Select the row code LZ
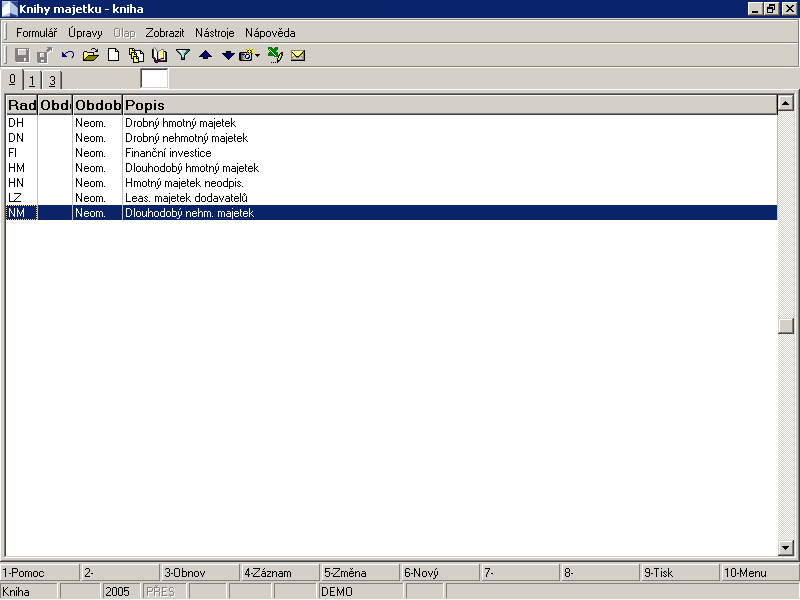 [x=15, y=197]
